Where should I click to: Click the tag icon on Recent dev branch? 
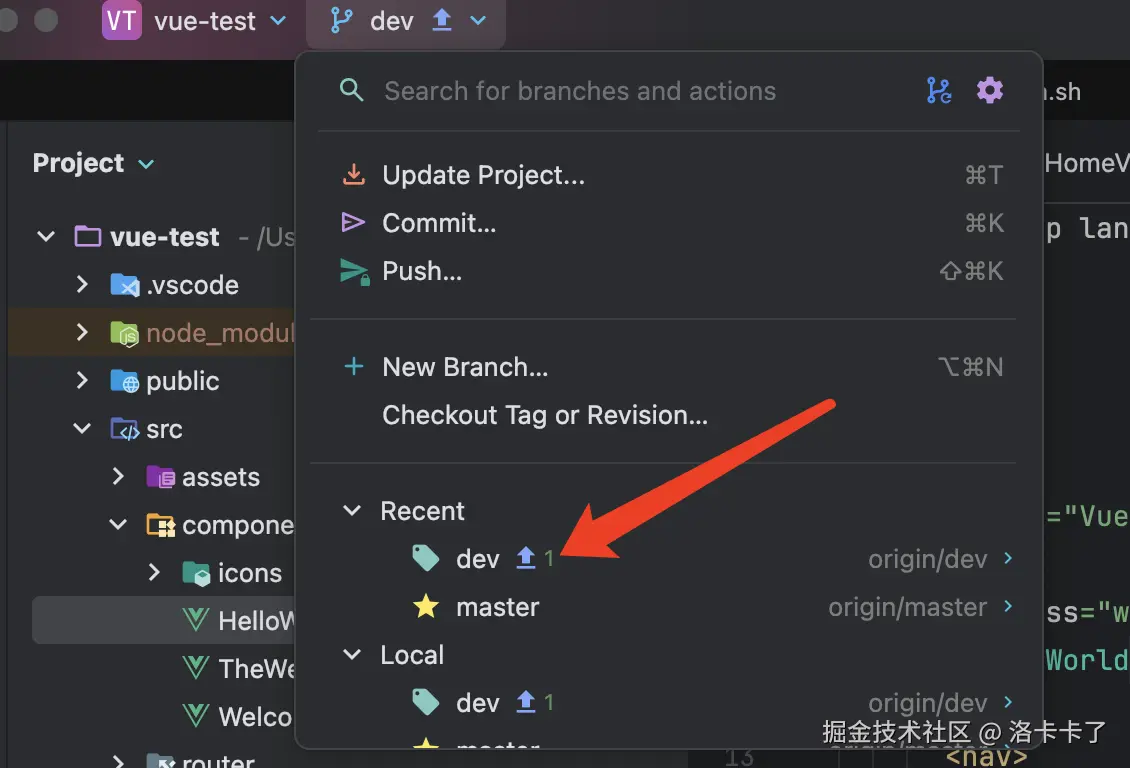coord(426,559)
